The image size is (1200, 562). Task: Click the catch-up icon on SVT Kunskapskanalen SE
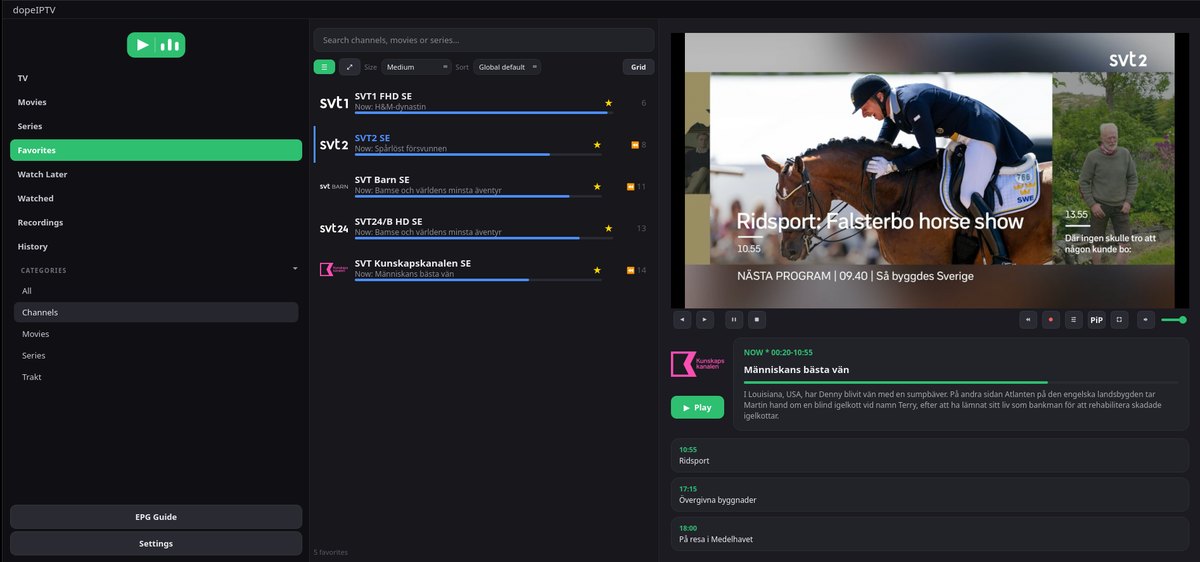tap(630, 270)
